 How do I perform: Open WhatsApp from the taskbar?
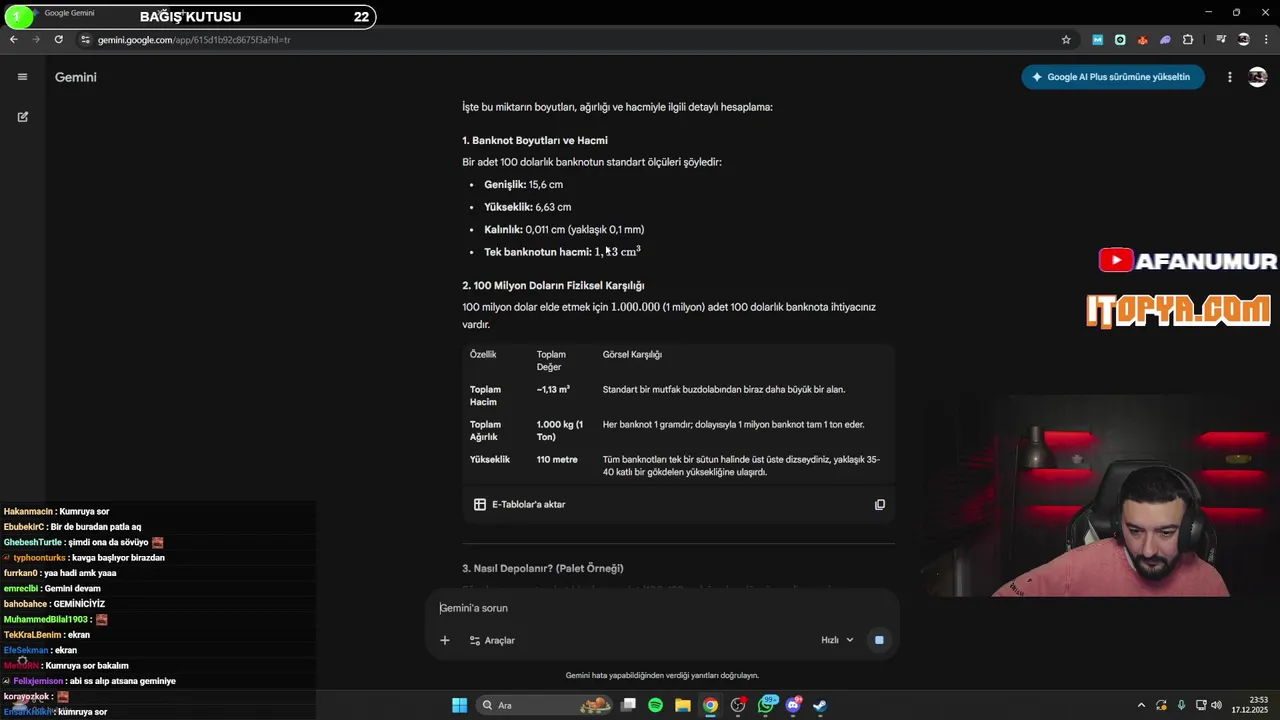tap(767, 705)
